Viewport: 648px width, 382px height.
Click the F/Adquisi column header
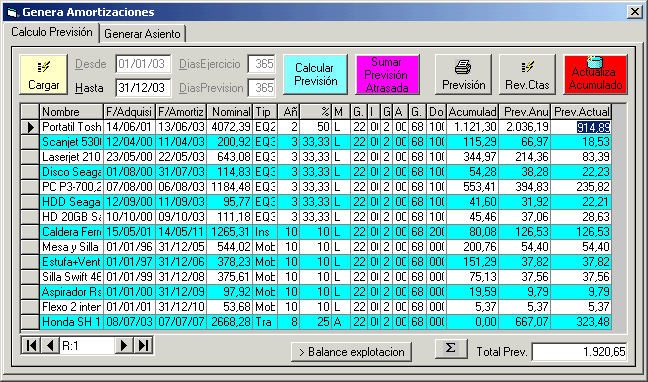129,112
